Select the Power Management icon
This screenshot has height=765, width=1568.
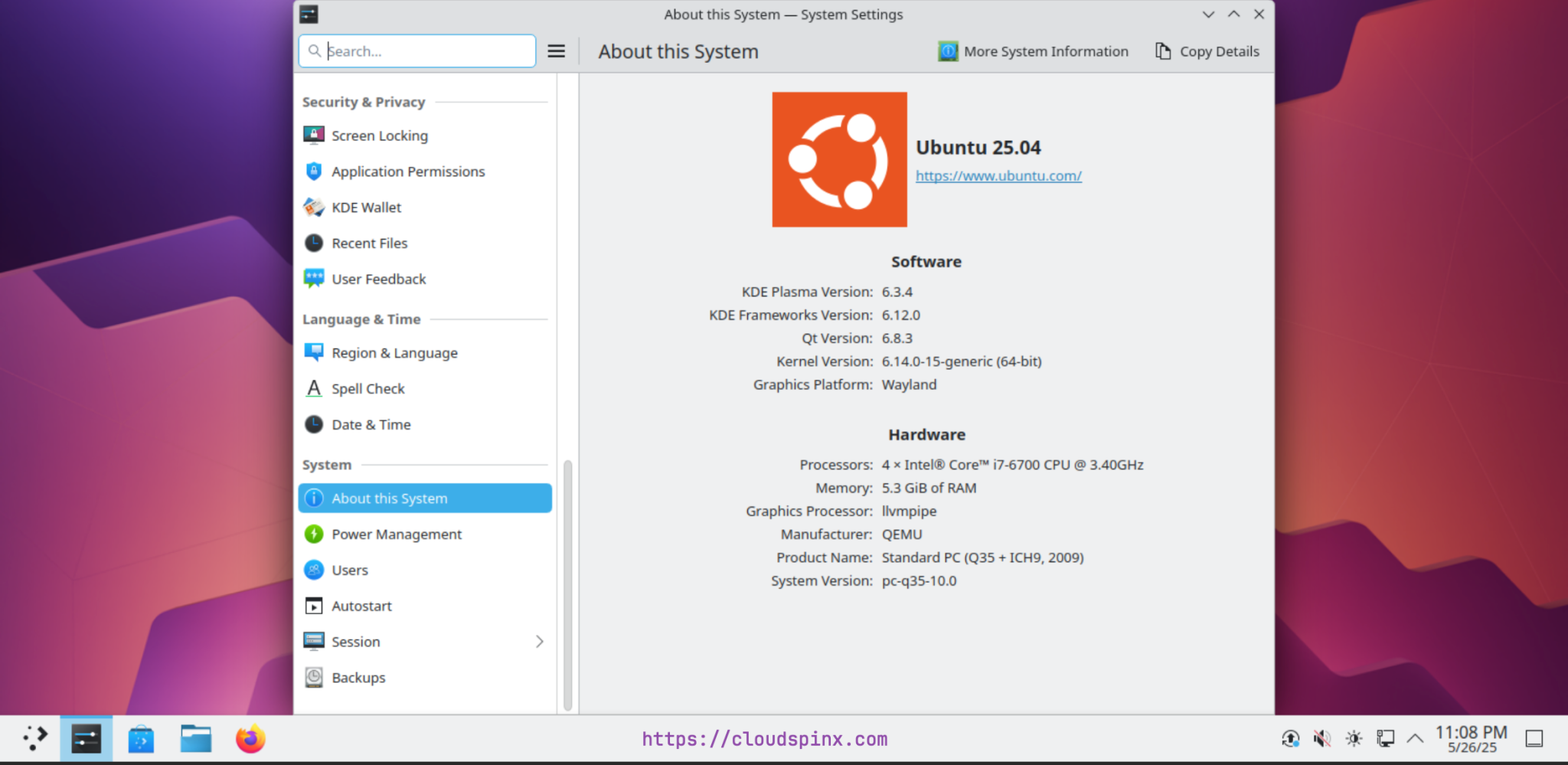point(314,534)
